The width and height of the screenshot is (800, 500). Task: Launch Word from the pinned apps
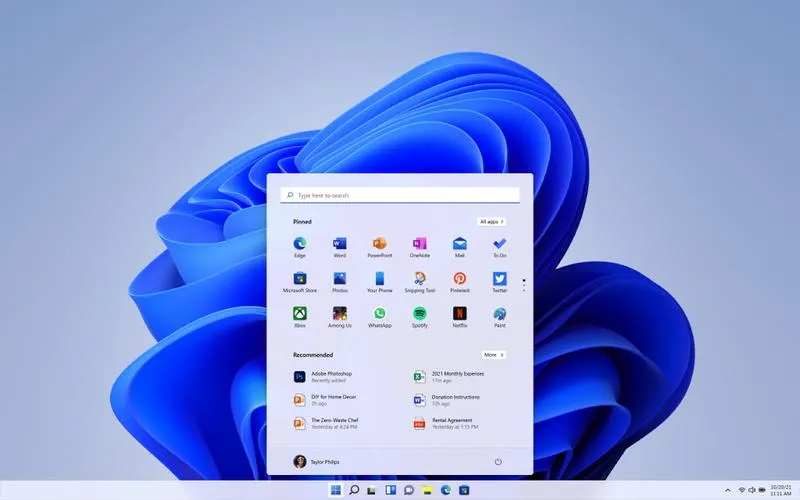340,247
